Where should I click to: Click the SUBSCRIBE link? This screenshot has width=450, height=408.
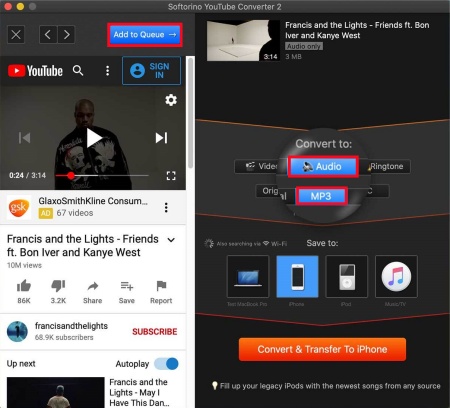(155, 332)
